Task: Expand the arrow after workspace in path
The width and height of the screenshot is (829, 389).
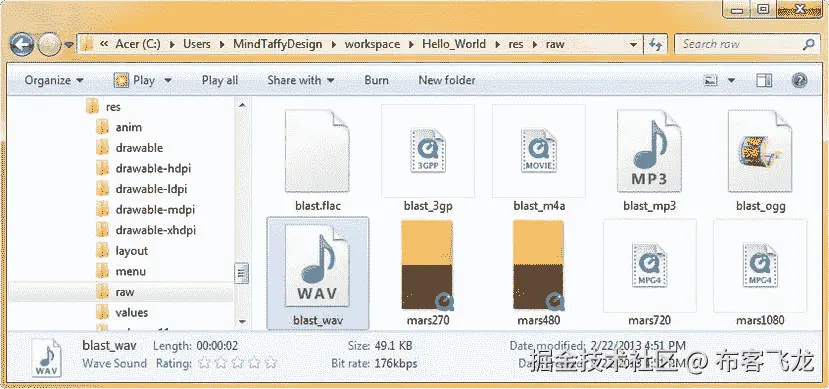Action: click(x=411, y=45)
